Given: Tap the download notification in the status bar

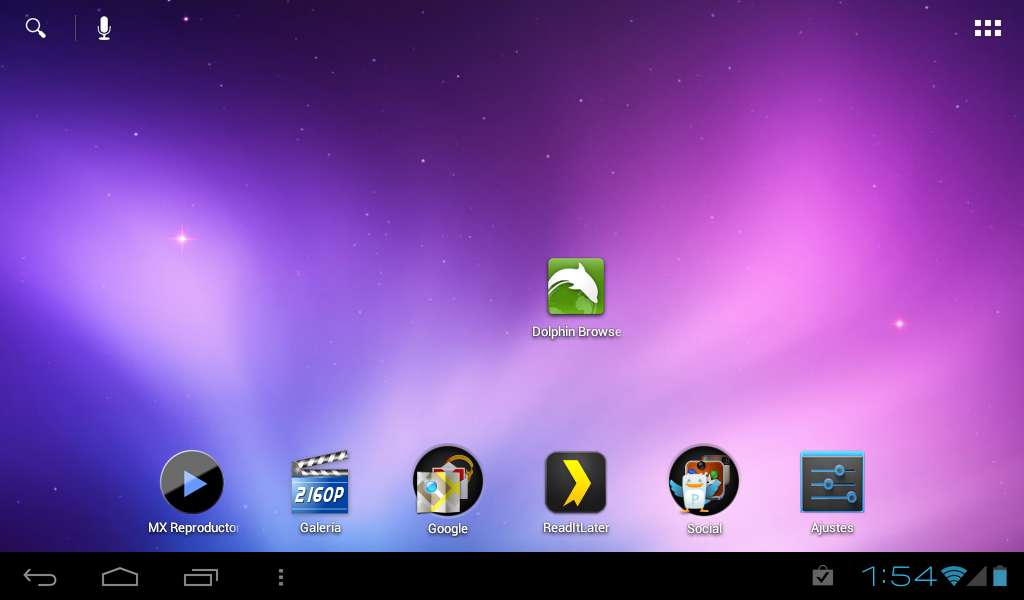Looking at the screenshot, I should (823, 576).
